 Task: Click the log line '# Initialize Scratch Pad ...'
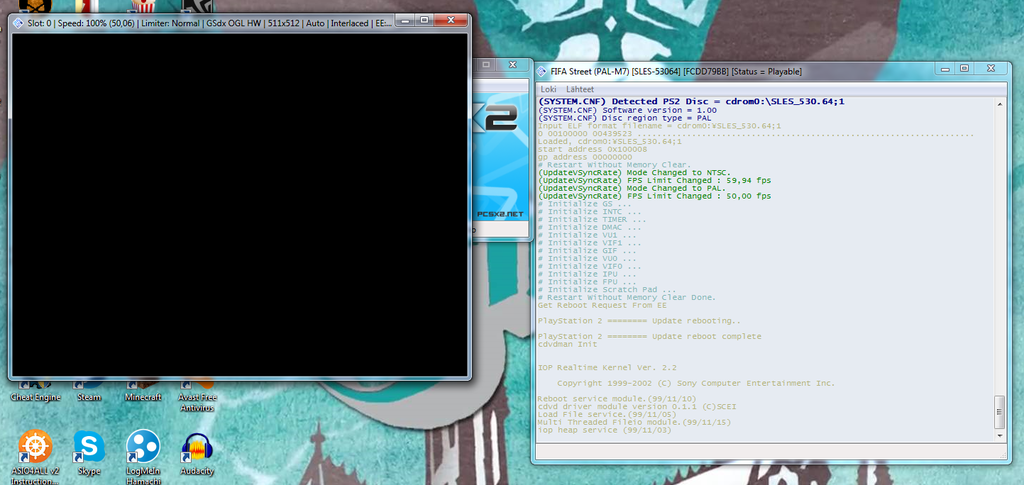click(x=607, y=290)
